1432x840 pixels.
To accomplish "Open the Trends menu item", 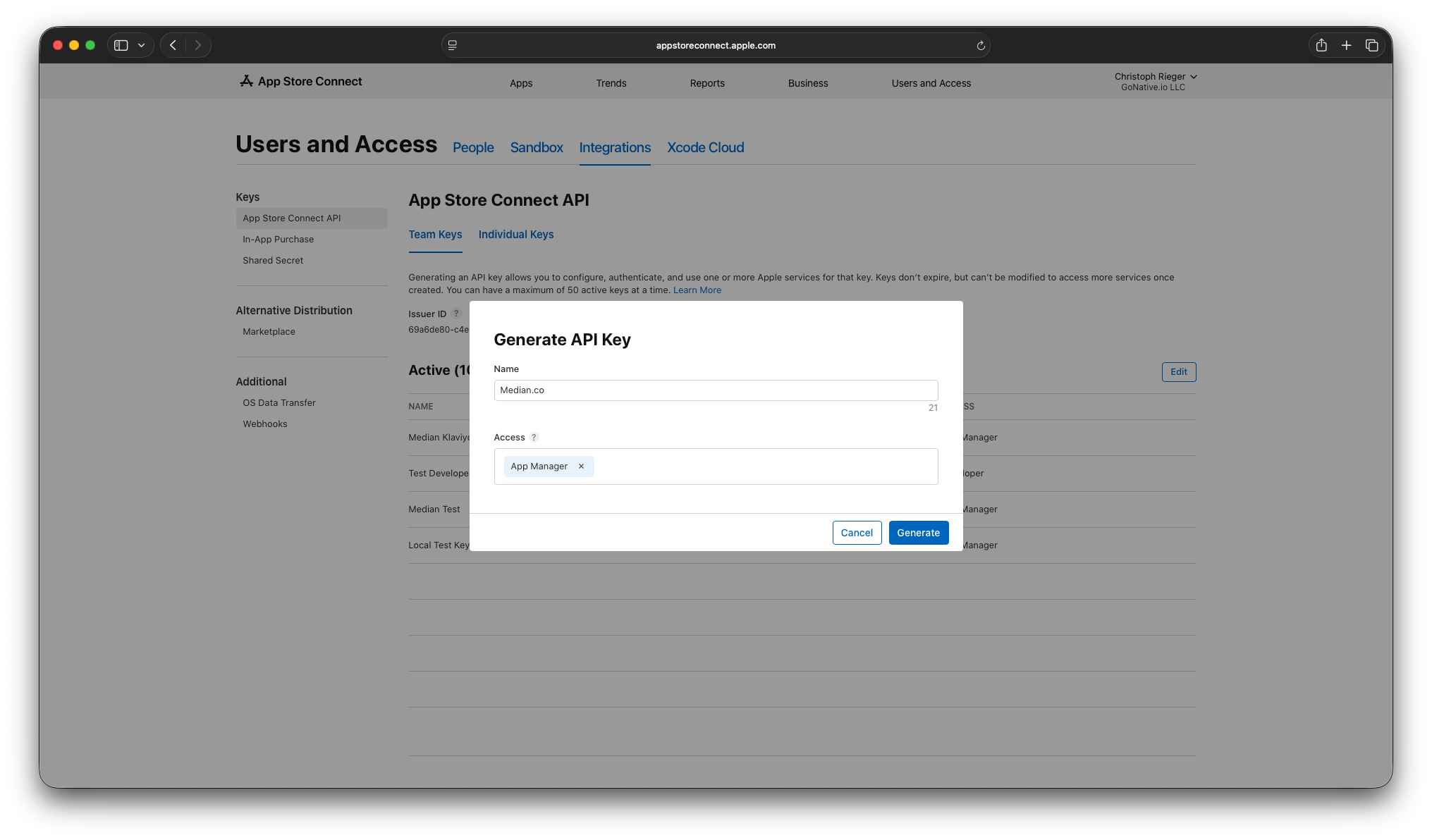I will tap(611, 83).
